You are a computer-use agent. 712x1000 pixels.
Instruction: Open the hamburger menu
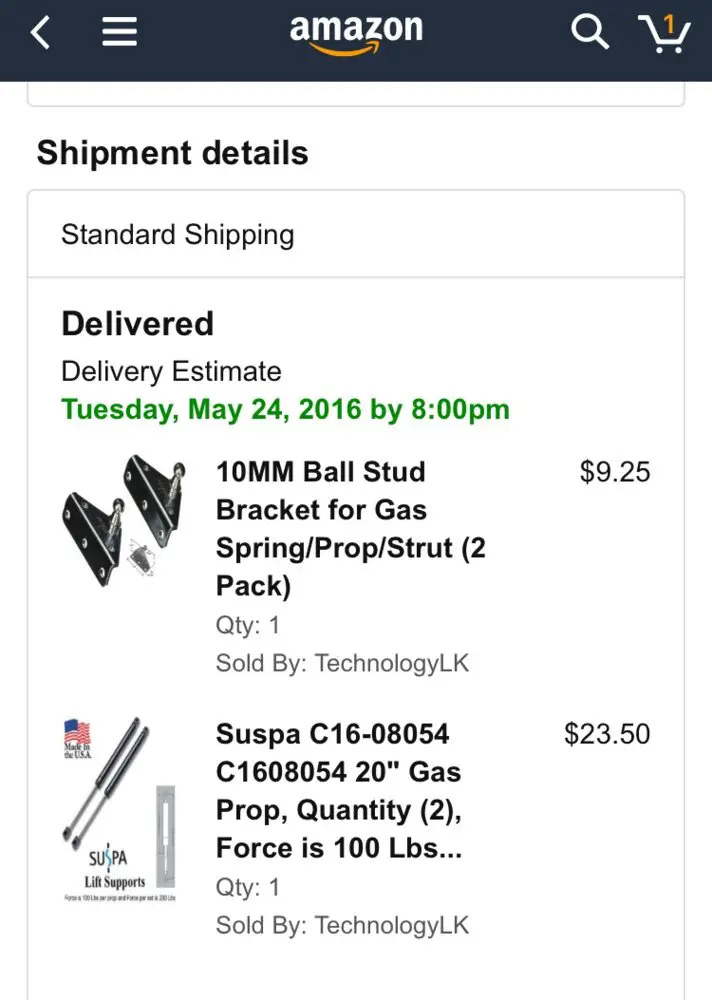119,32
